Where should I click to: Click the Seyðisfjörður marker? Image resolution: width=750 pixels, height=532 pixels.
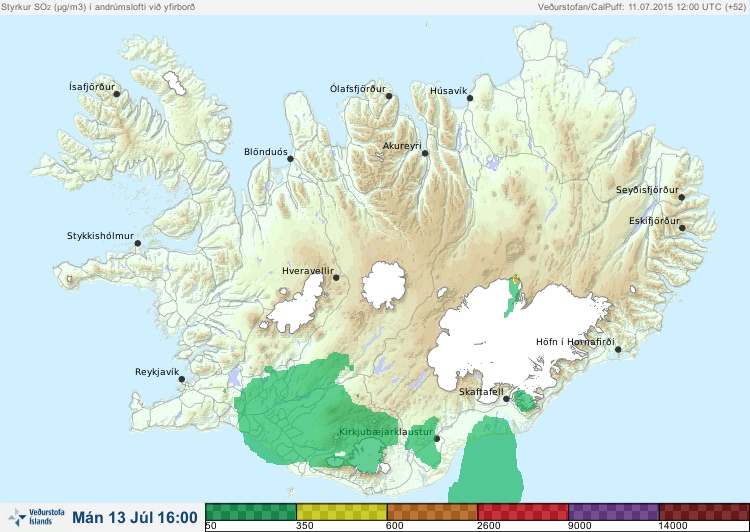click(x=682, y=197)
